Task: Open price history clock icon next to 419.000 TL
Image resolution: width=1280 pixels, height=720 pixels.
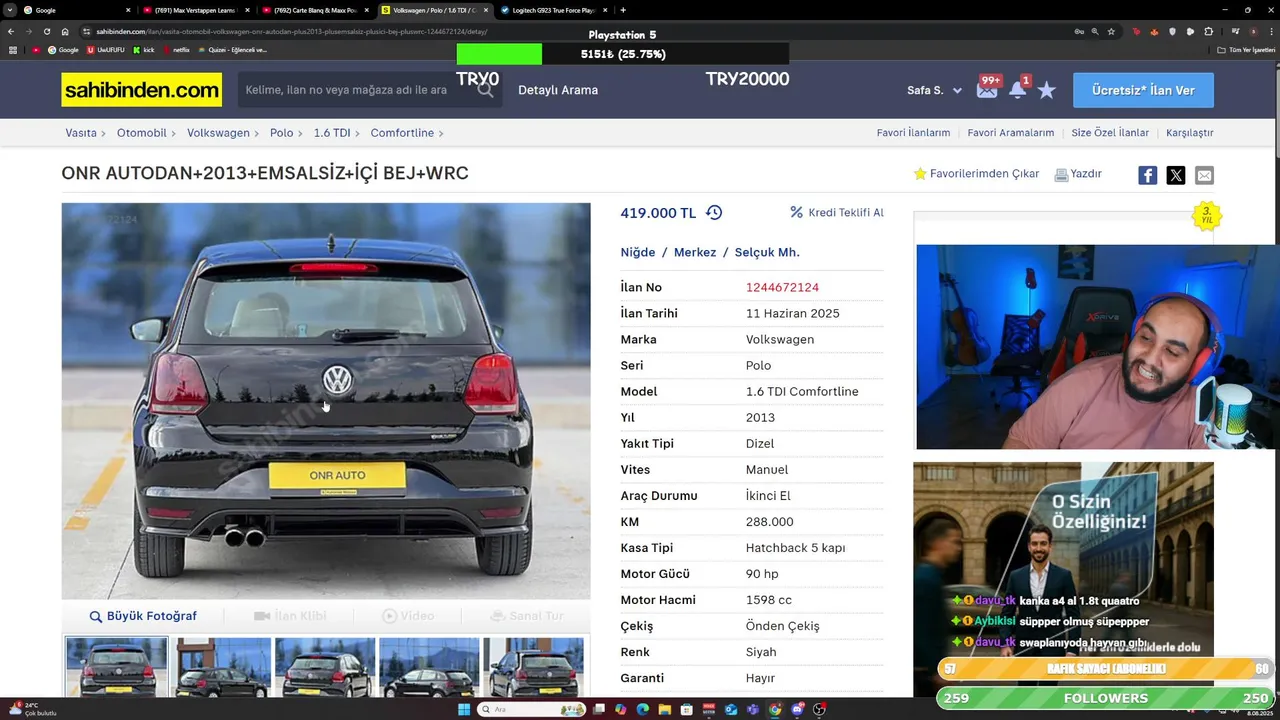Action: pos(714,213)
